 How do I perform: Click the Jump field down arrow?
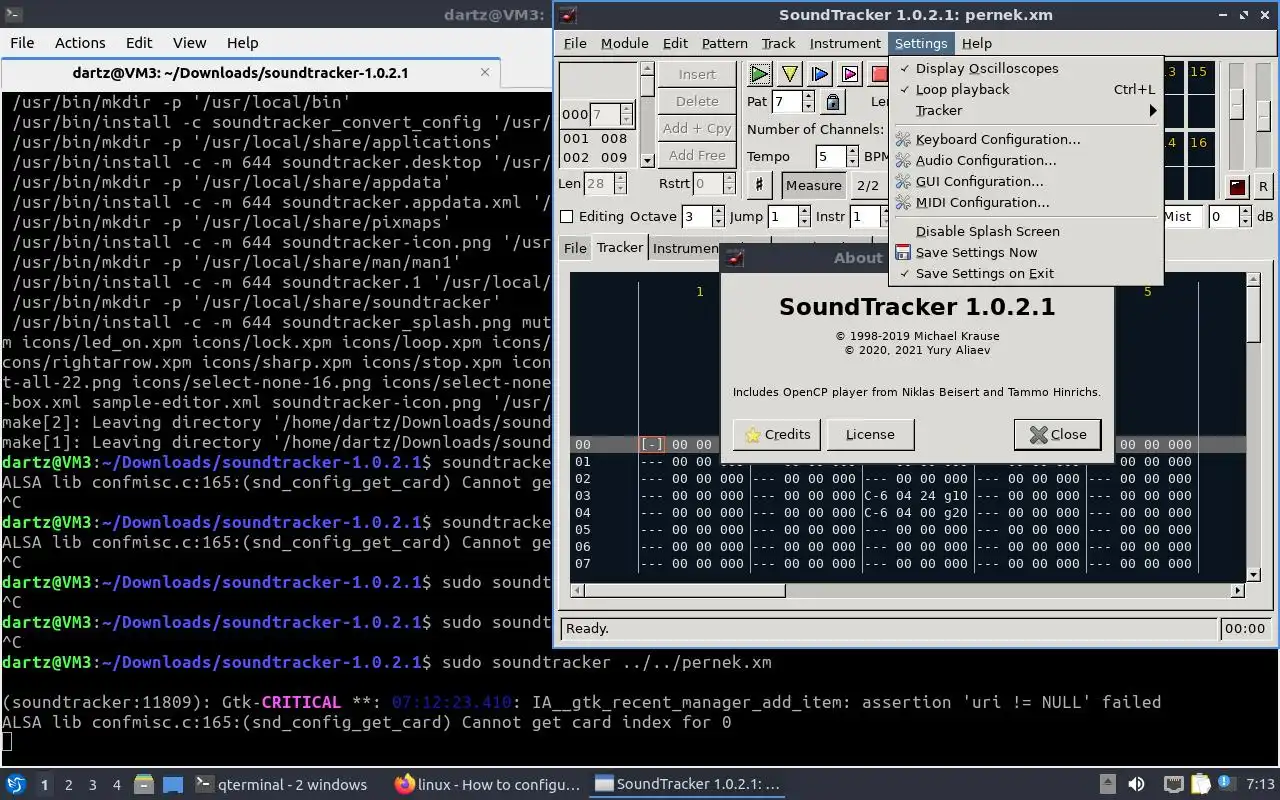click(x=804, y=221)
